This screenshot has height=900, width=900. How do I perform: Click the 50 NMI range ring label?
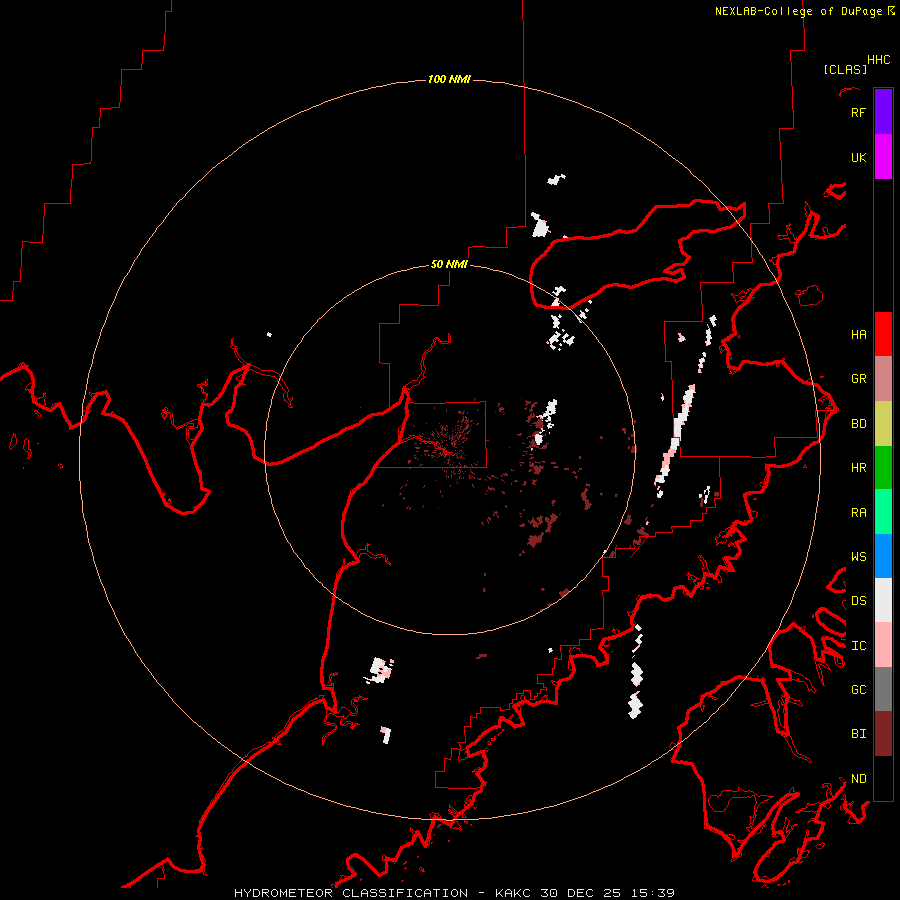click(449, 264)
